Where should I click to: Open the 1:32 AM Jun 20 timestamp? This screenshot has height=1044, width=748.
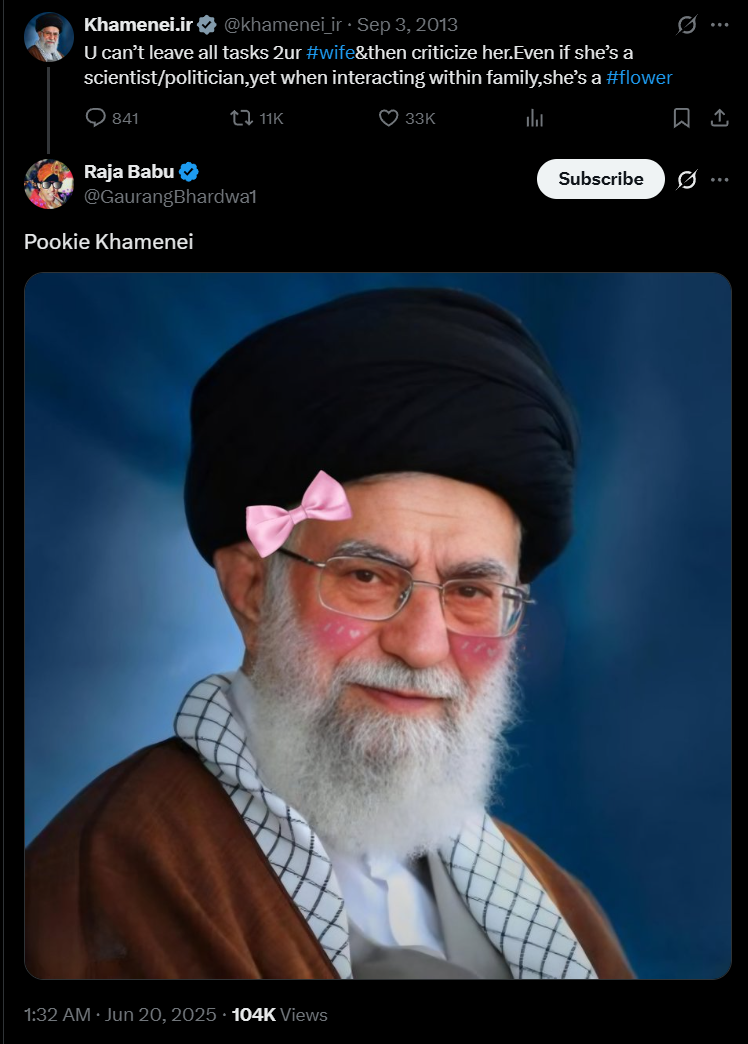click(120, 1015)
